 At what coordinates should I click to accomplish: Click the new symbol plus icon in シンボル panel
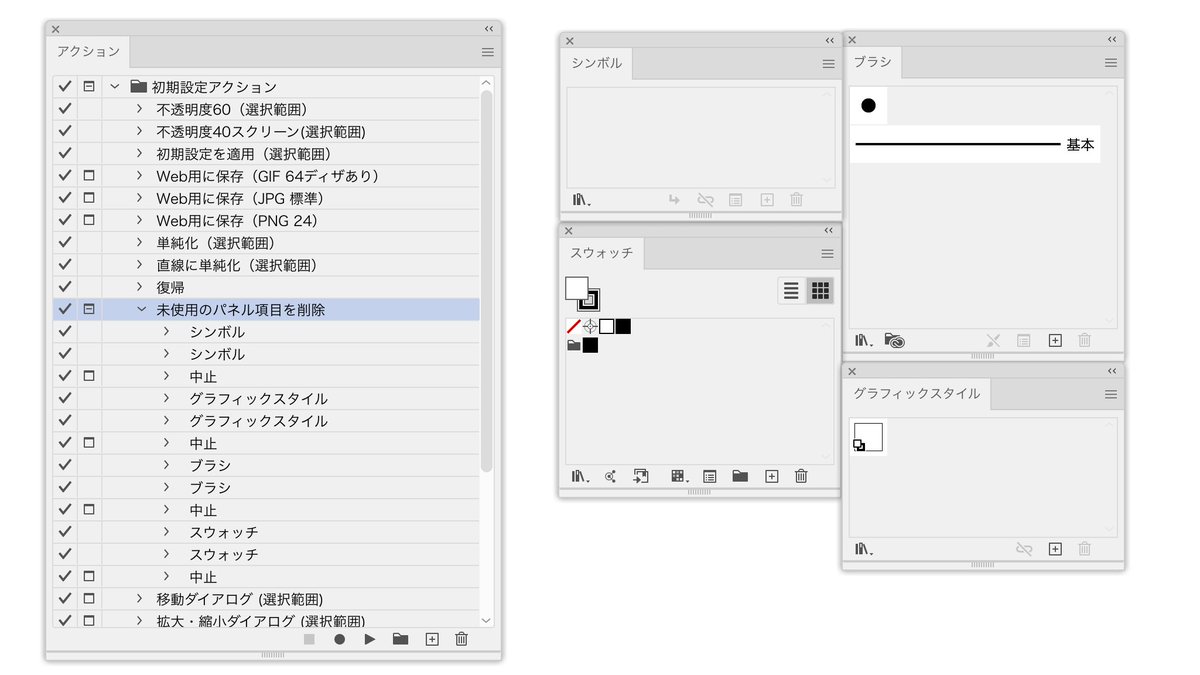pyautogui.click(x=767, y=200)
